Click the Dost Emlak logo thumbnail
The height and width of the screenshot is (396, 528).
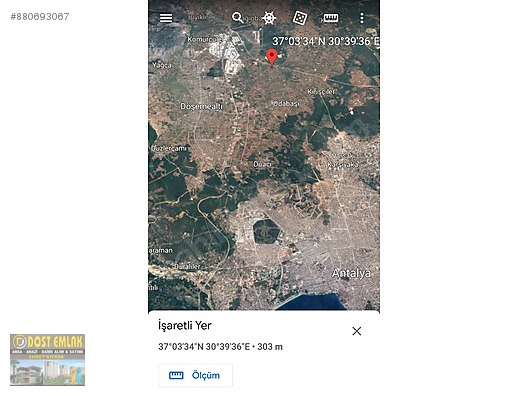pyautogui.click(x=47, y=360)
